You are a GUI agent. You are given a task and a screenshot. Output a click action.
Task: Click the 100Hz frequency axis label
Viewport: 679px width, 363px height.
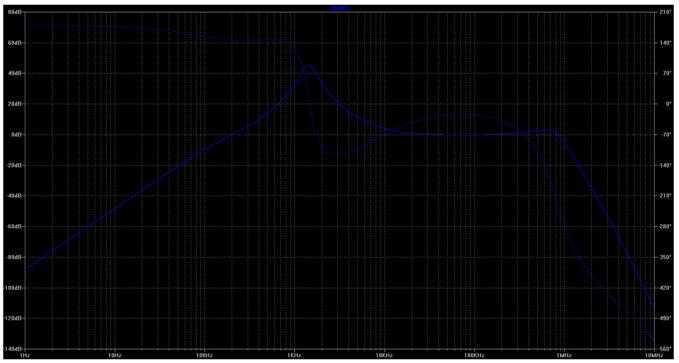[204, 356]
